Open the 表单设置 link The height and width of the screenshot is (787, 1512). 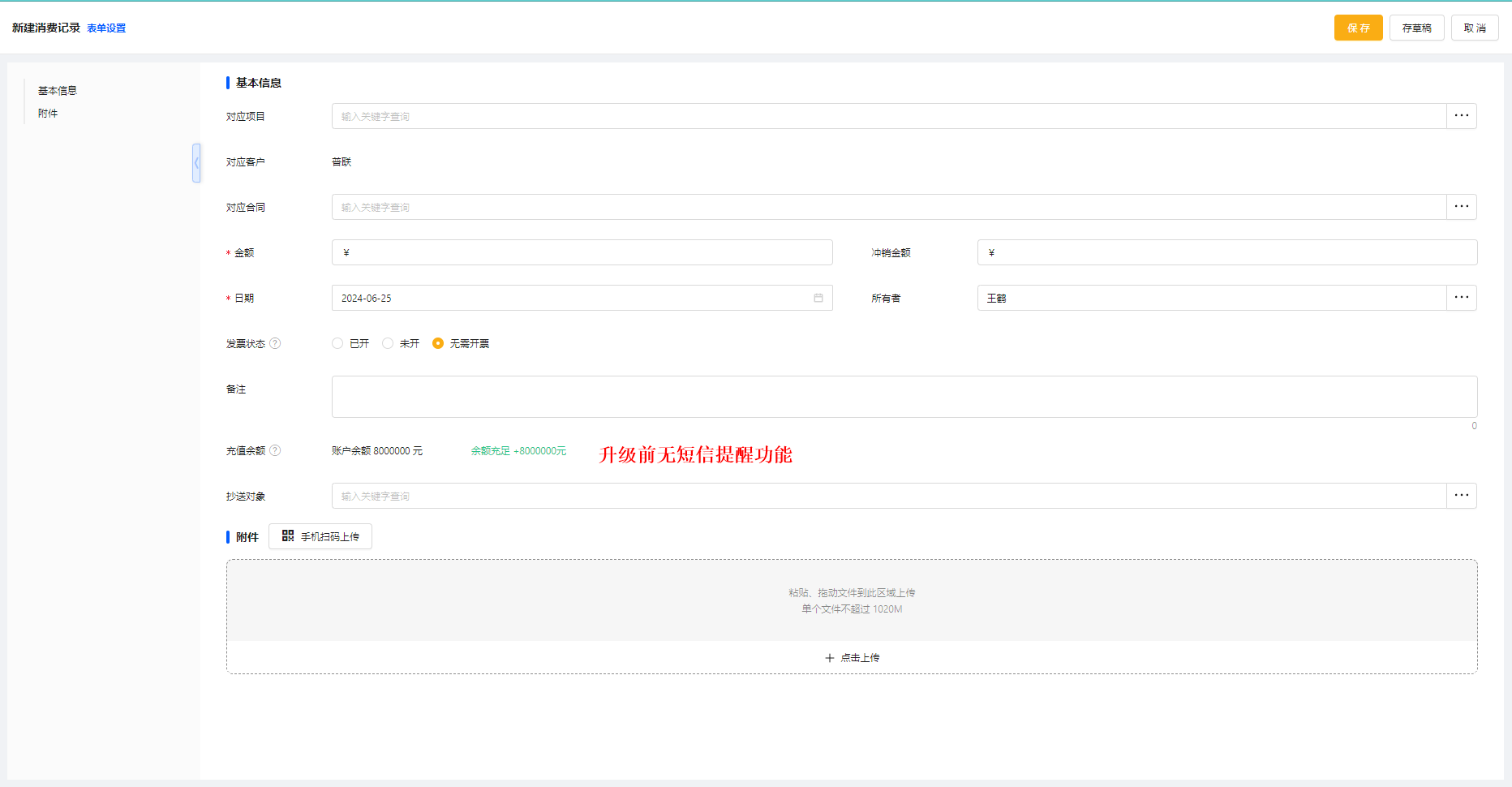[106, 28]
